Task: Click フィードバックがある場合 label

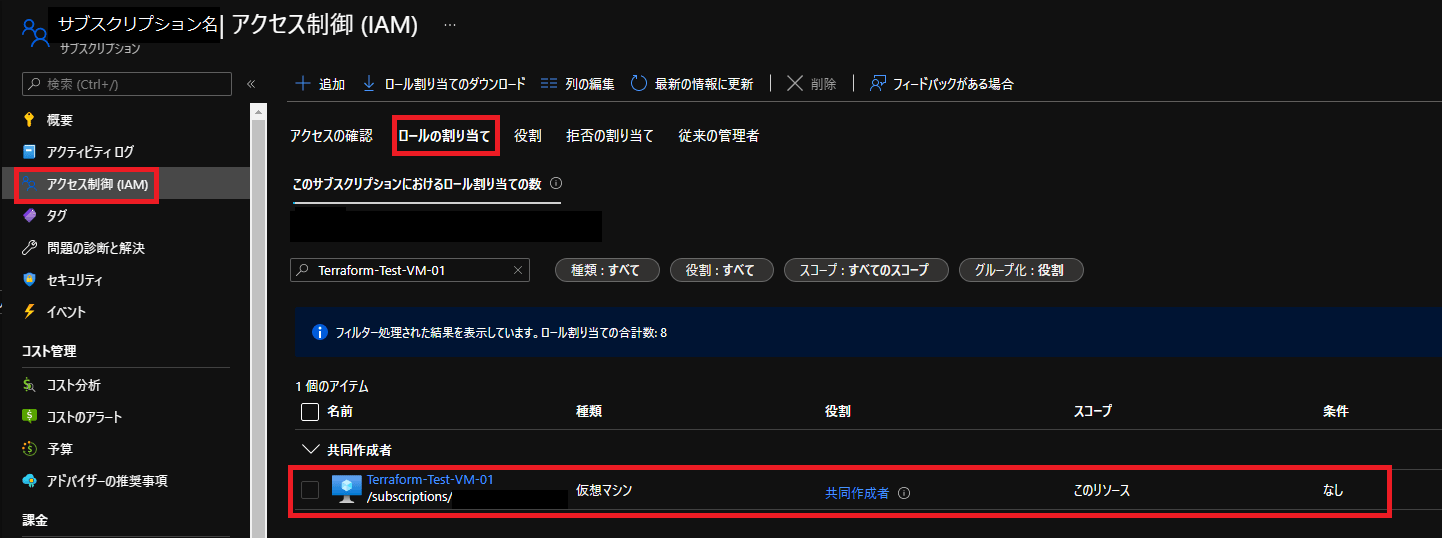Action: point(953,84)
